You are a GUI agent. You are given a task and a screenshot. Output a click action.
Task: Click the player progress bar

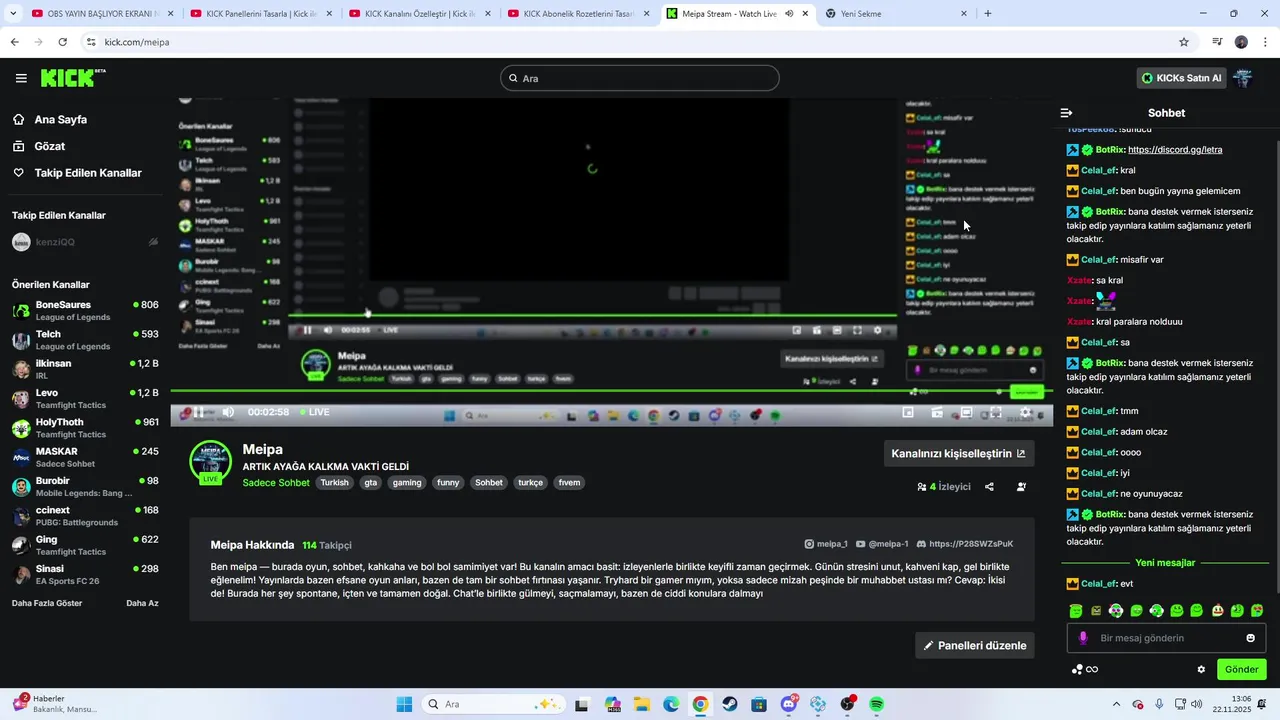click(611, 391)
